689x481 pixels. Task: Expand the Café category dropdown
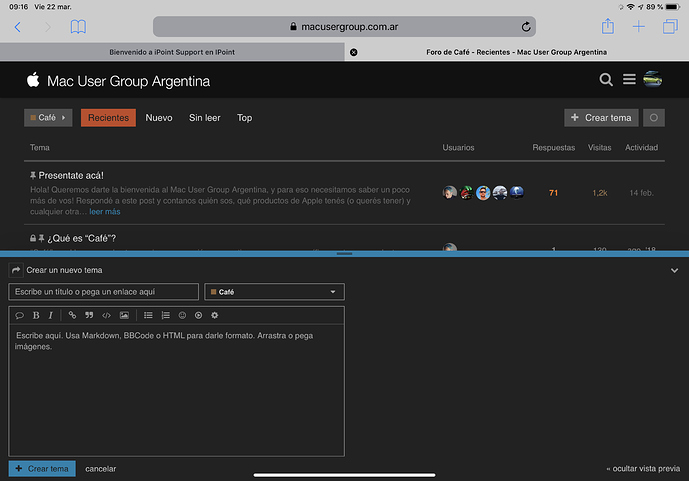click(48, 118)
